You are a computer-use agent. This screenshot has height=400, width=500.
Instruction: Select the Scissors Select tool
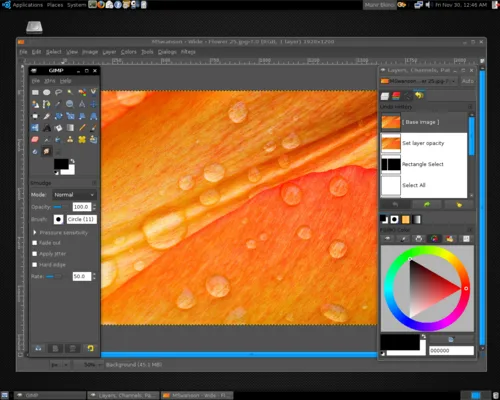tap(93, 92)
